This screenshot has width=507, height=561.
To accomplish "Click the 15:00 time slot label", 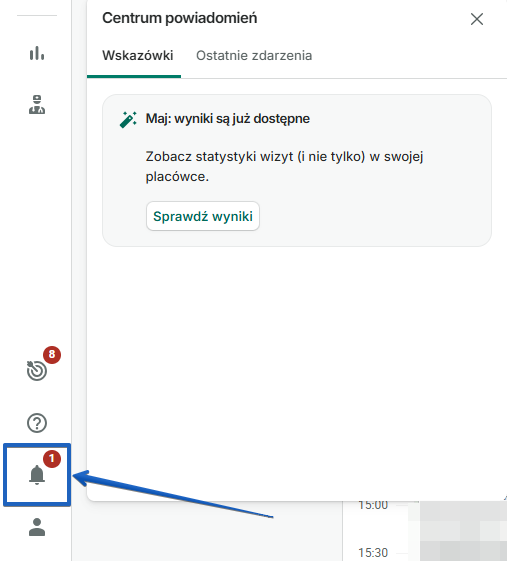I will (x=373, y=505).
